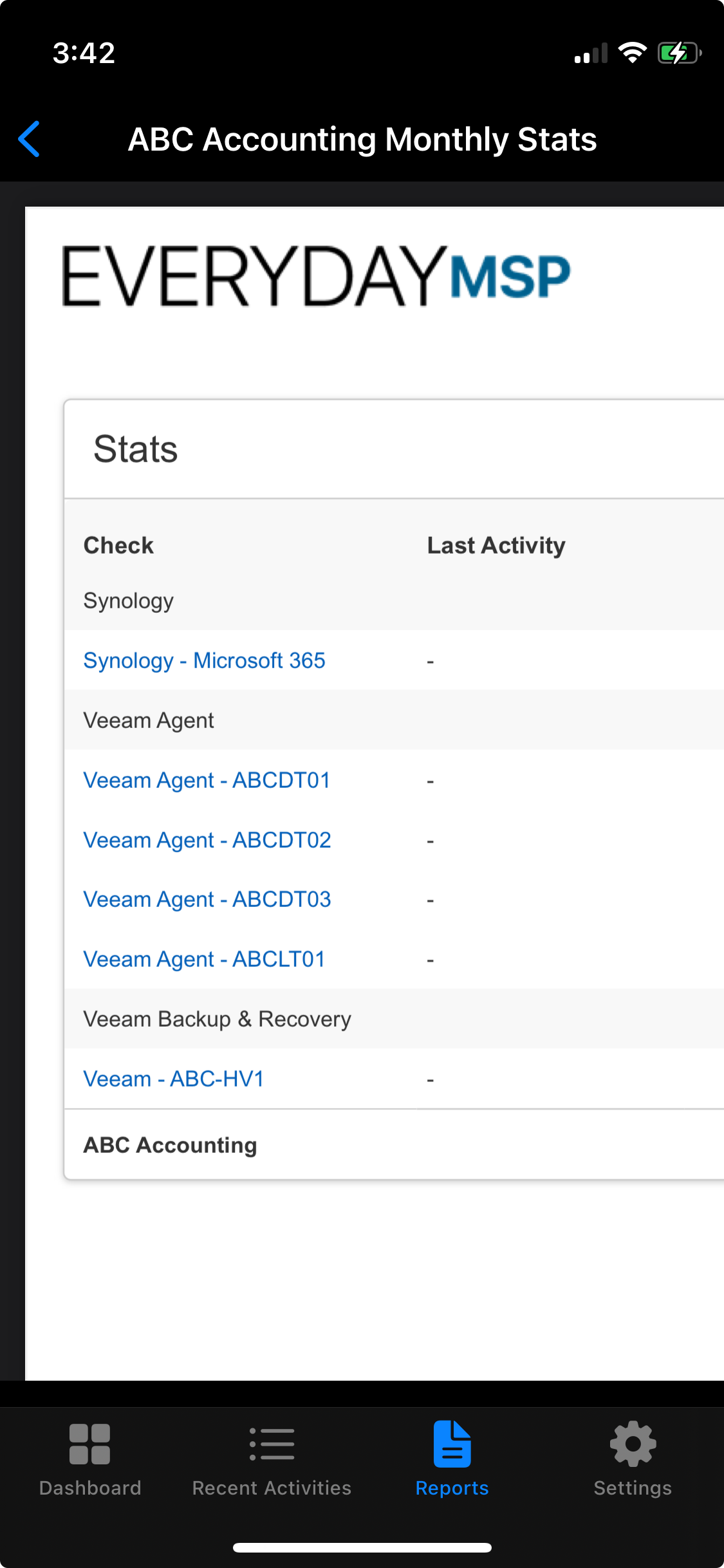Viewport: 724px width, 1568px height.
Task: Open the Veeam - ABC-HV1 link
Action: (174, 1079)
